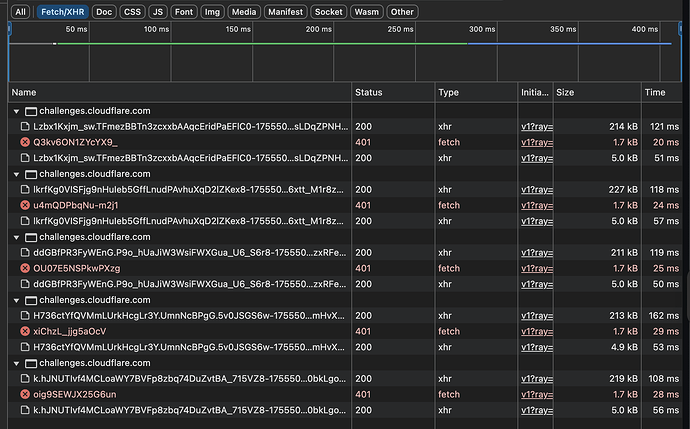Open initiator link of xiChzL_jjg5aOcV request
This screenshot has width=690, height=429.
click(x=537, y=331)
